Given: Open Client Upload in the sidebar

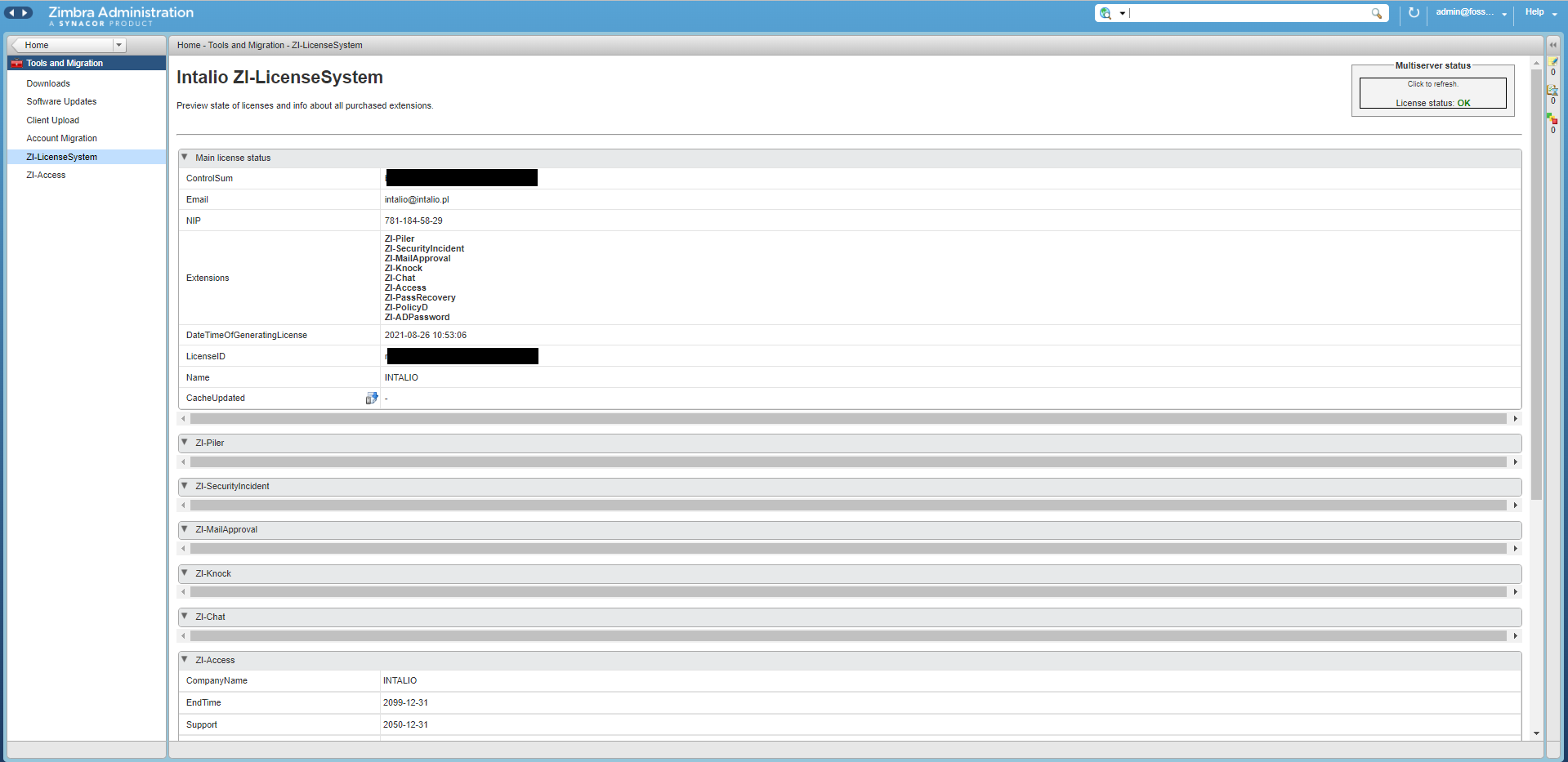Looking at the screenshot, I should click(x=53, y=120).
